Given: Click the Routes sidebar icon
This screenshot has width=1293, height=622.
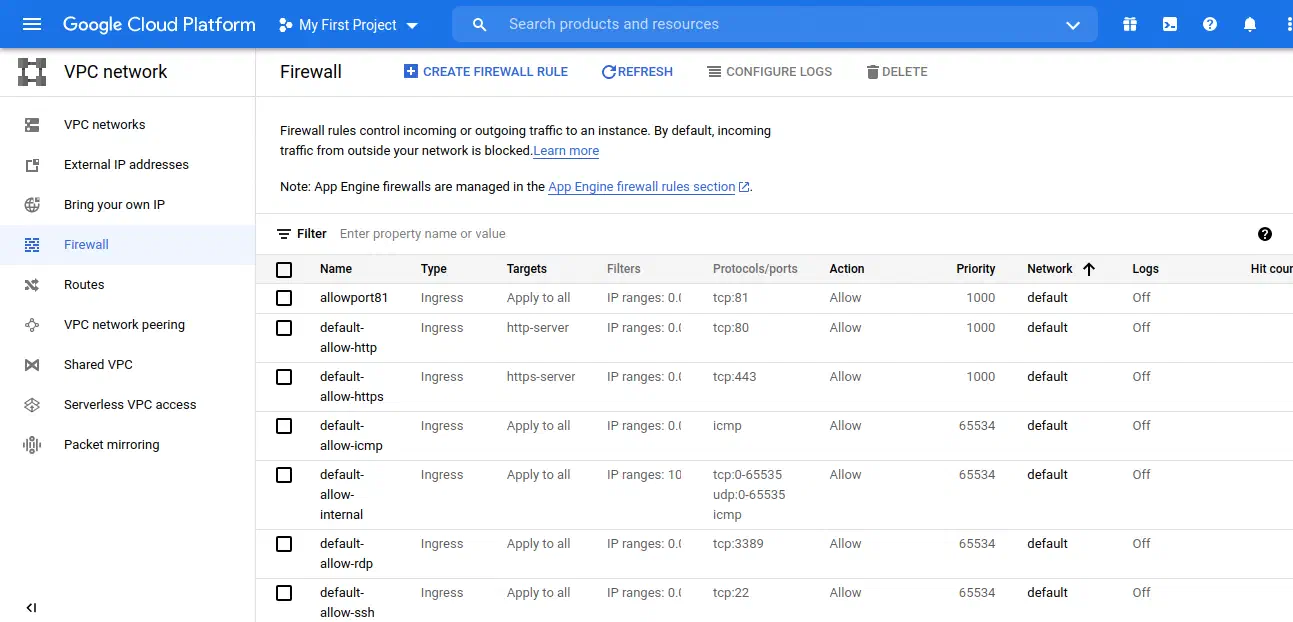Looking at the screenshot, I should click(x=32, y=285).
